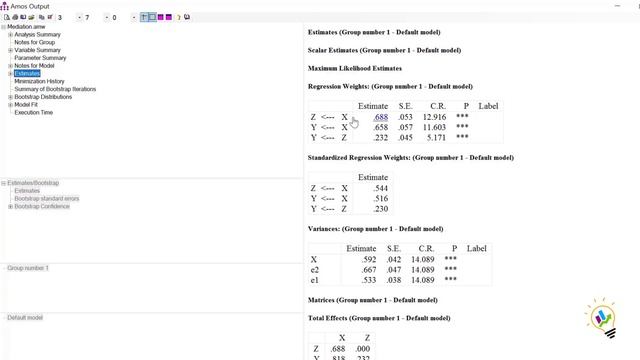The image size is (640, 360).
Task: Click the Total Effects heading
Action: [379, 318]
